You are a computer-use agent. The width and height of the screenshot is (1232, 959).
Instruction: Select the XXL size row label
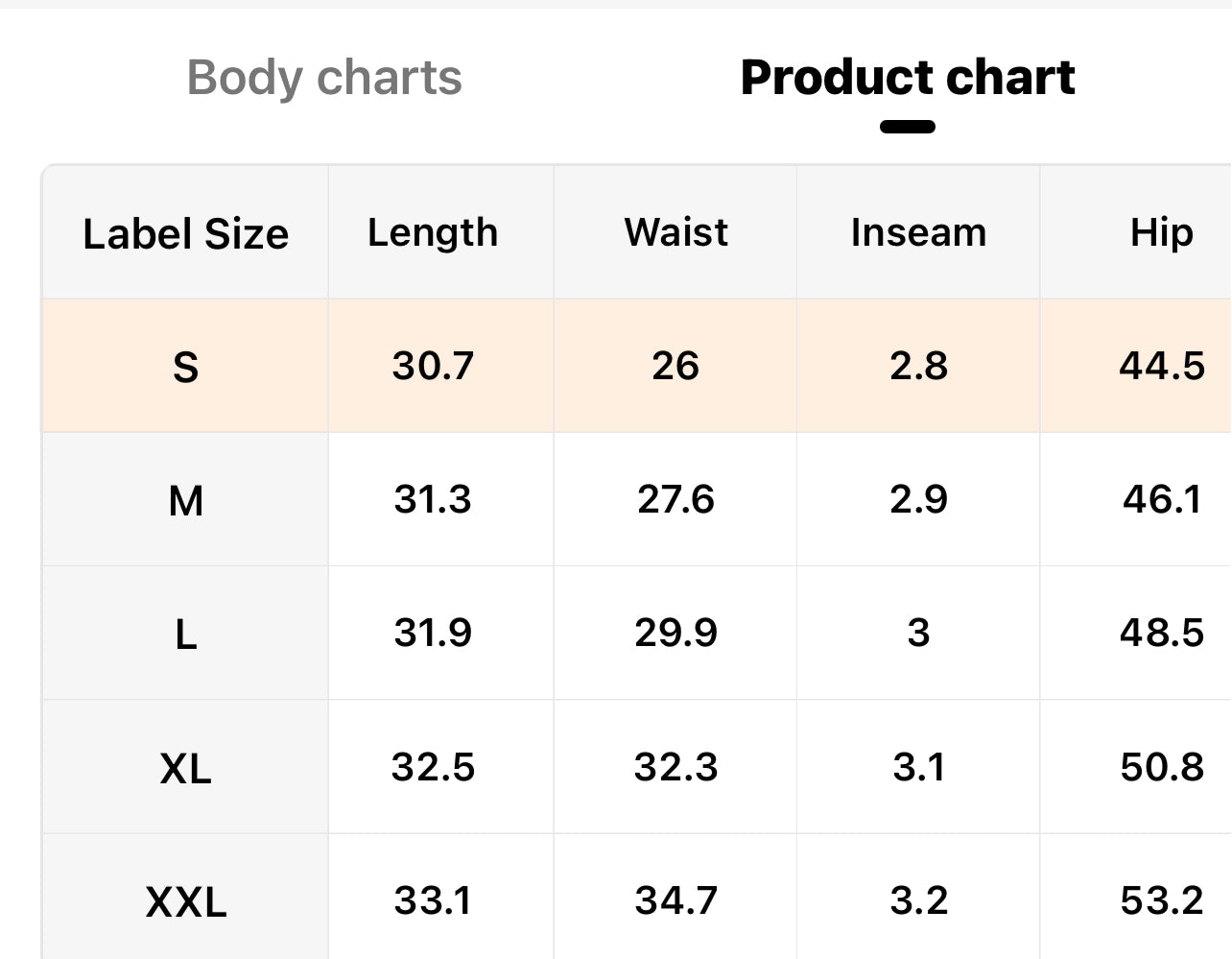point(185,901)
